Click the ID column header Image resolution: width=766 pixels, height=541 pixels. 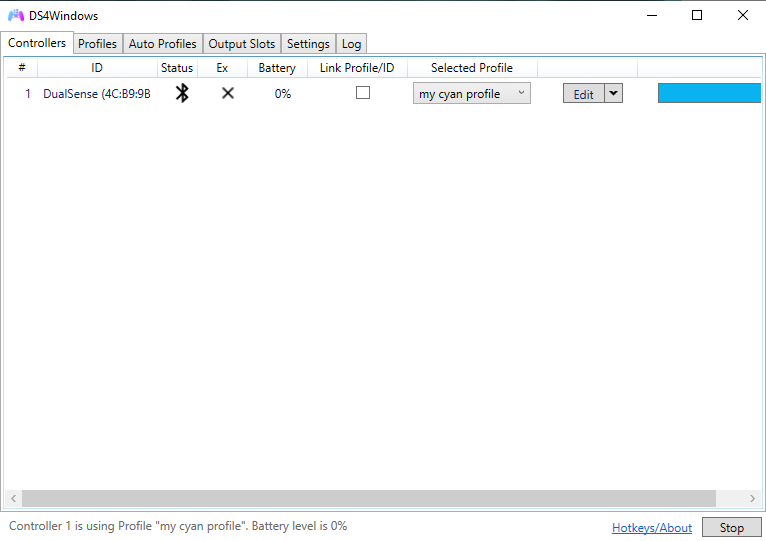tap(97, 67)
